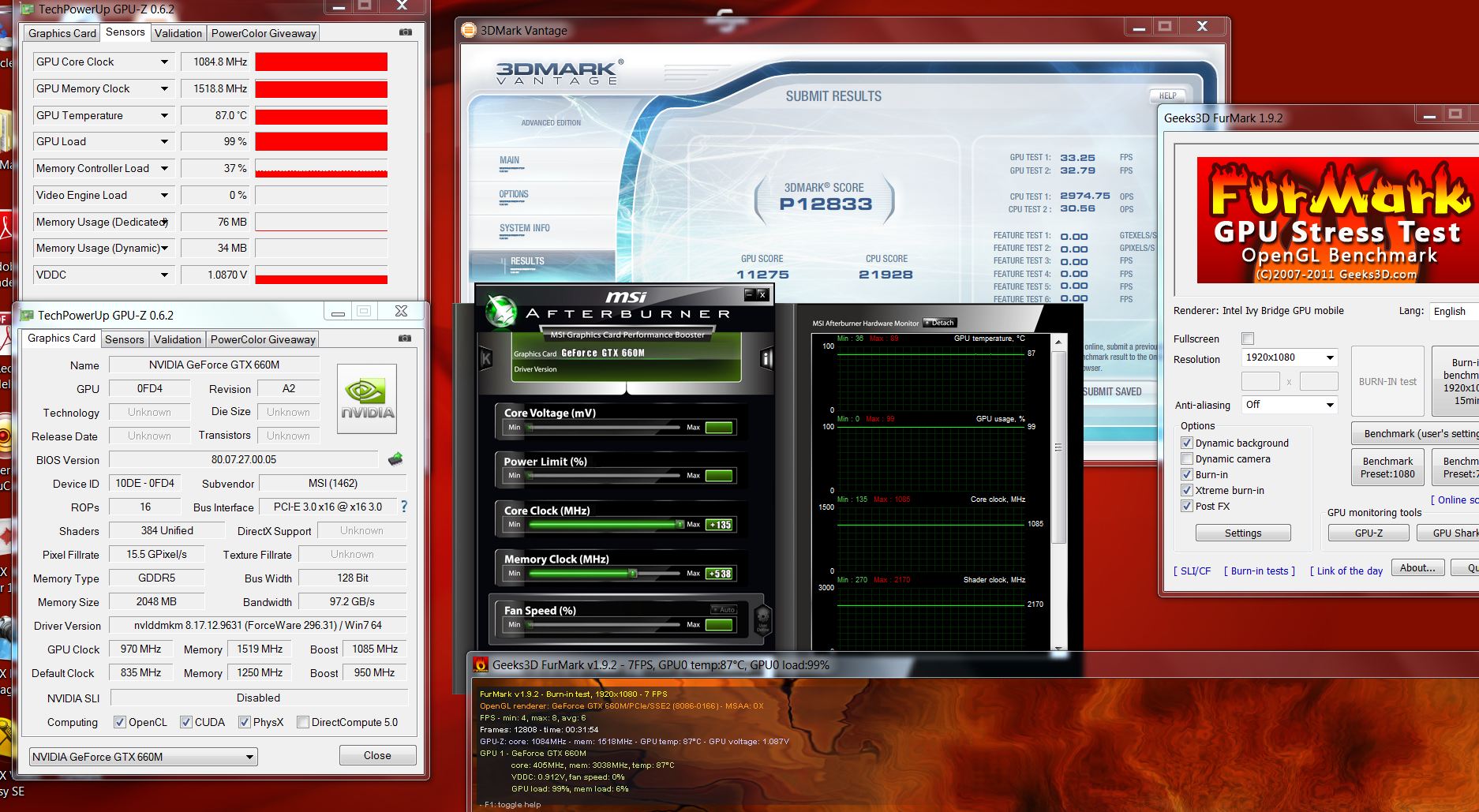Viewport: 1479px width, 812px height.
Task: Open the Lang English dropdown in FurMark
Action: click(x=1454, y=311)
